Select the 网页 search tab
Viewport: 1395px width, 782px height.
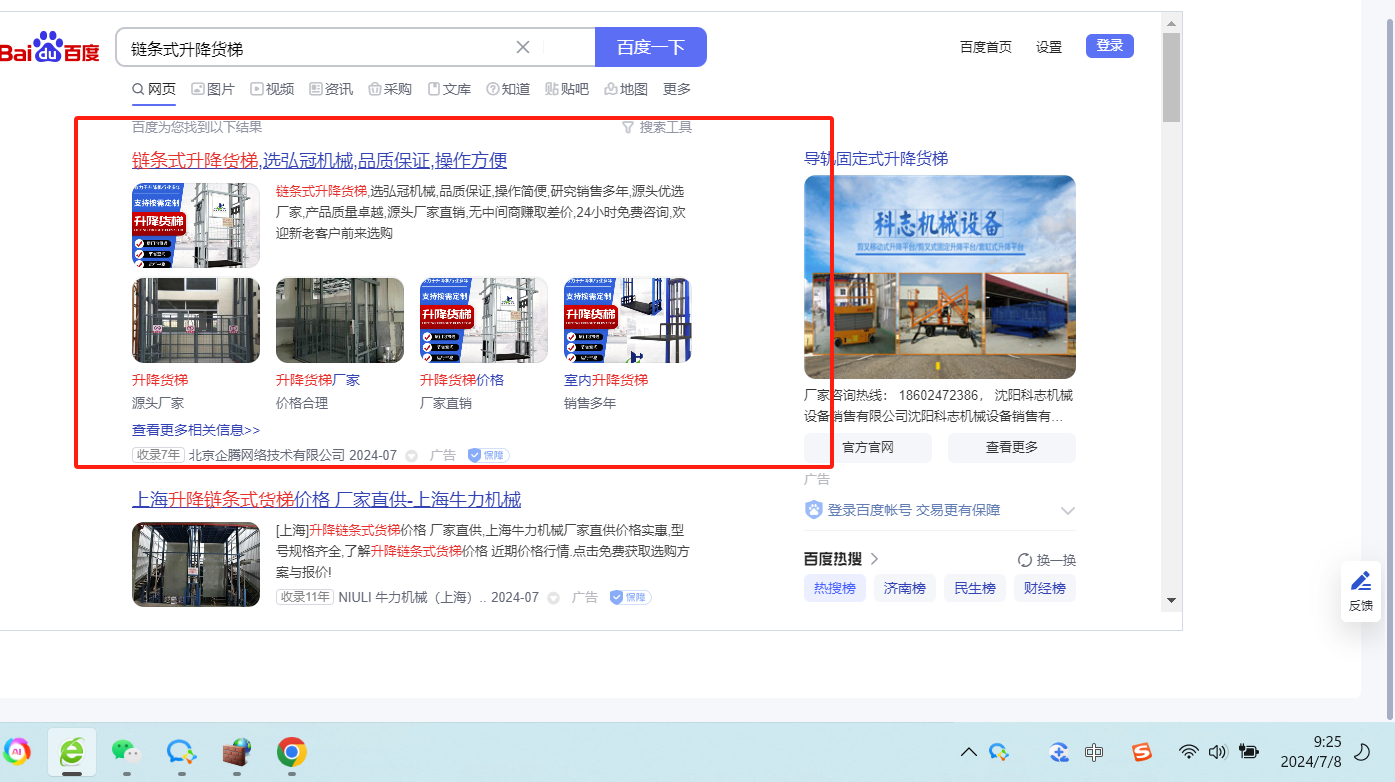tap(154, 89)
